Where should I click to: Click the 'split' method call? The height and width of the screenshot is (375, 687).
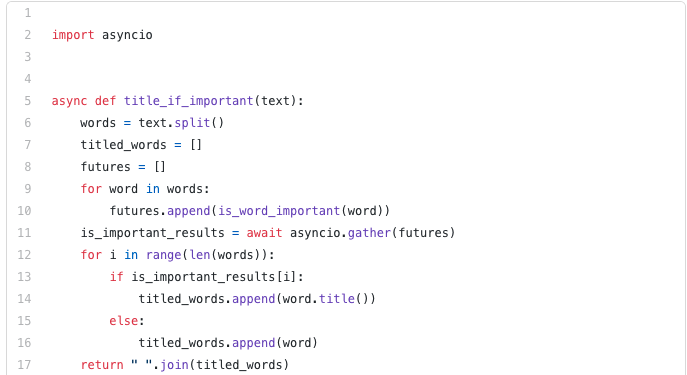[192, 123]
